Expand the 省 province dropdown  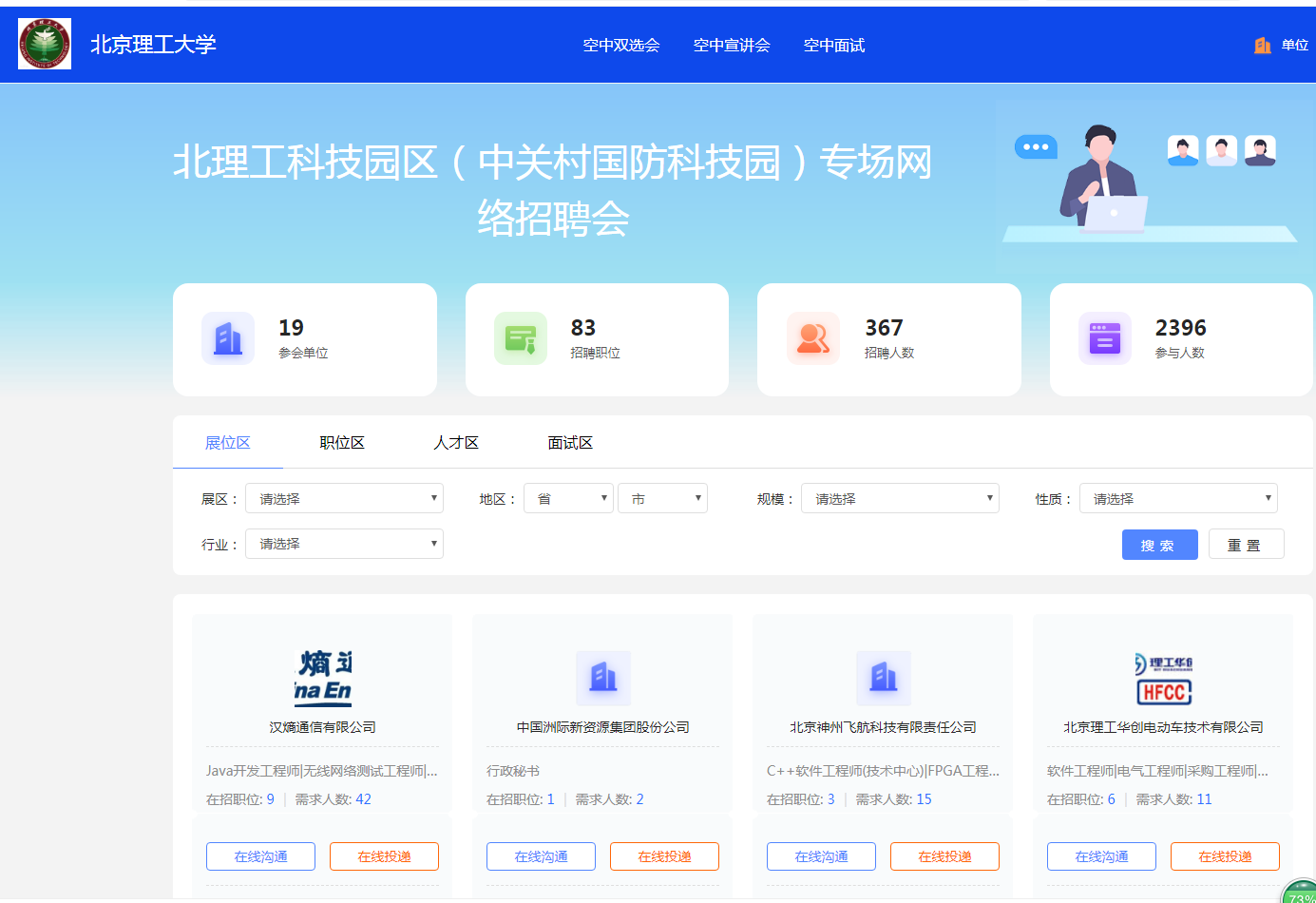point(568,498)
